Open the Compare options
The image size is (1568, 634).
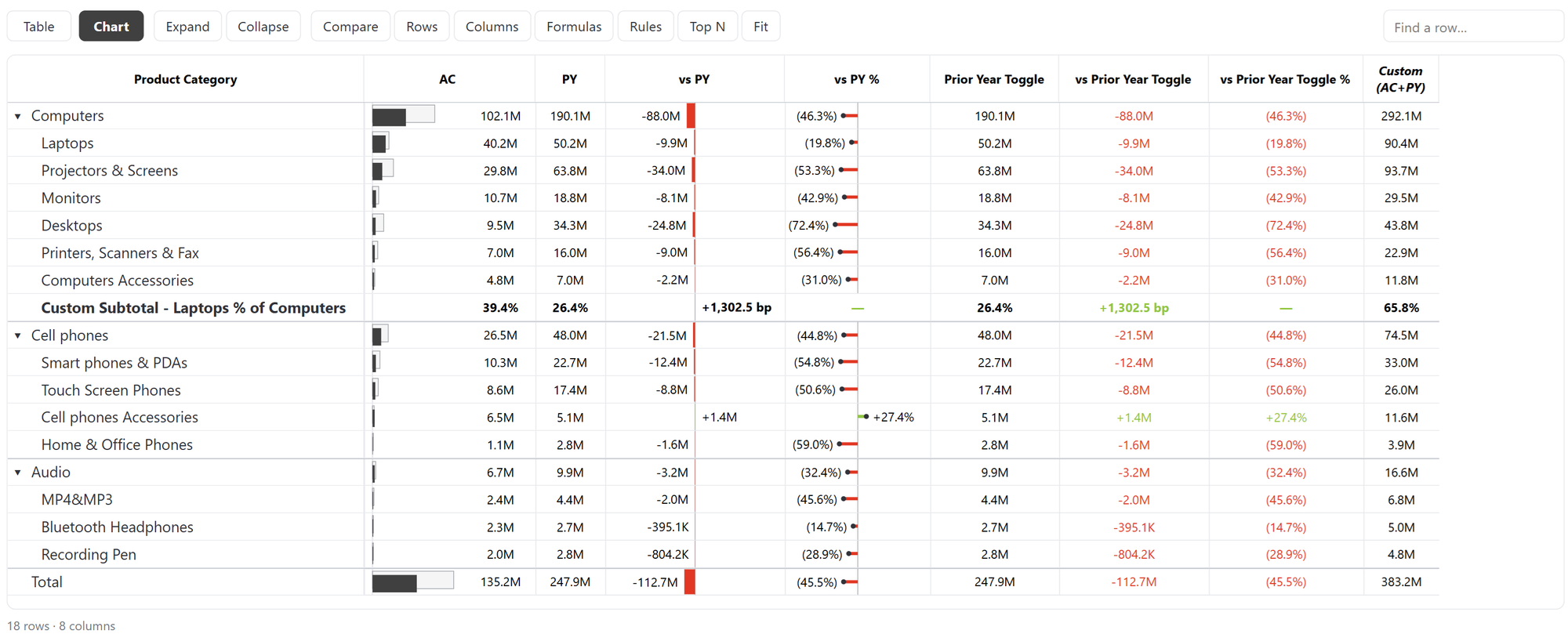350,27
